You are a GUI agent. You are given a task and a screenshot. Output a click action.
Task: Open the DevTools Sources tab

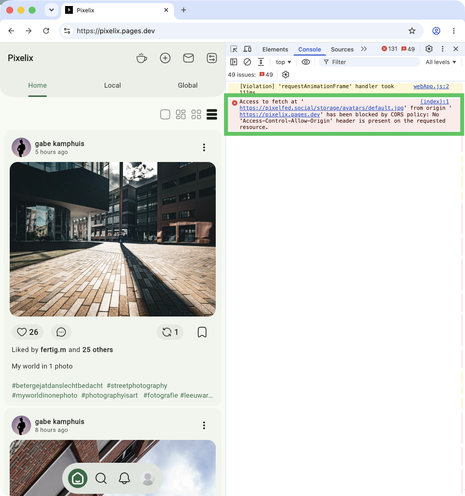pos(342,49)
